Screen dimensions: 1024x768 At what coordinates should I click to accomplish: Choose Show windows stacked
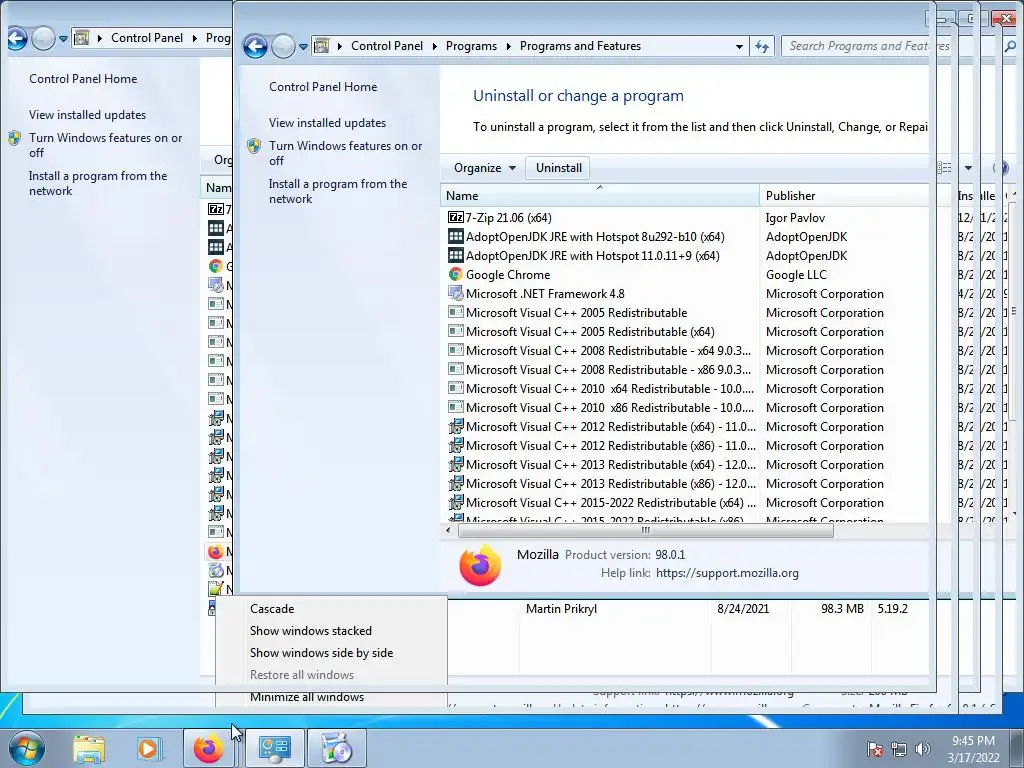click(310, 631)
